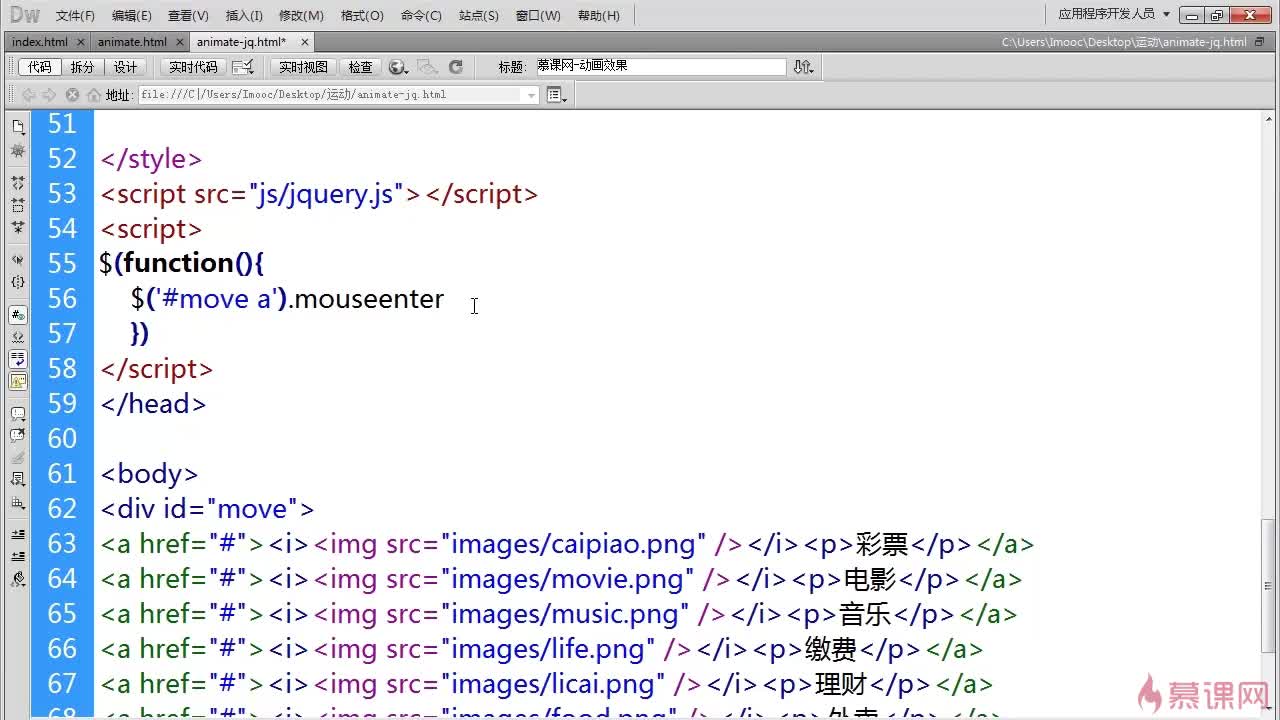This screenshot has height=720, width=1280.
Task: Click the browser forward arrow icon
Action: pos(49,95)
